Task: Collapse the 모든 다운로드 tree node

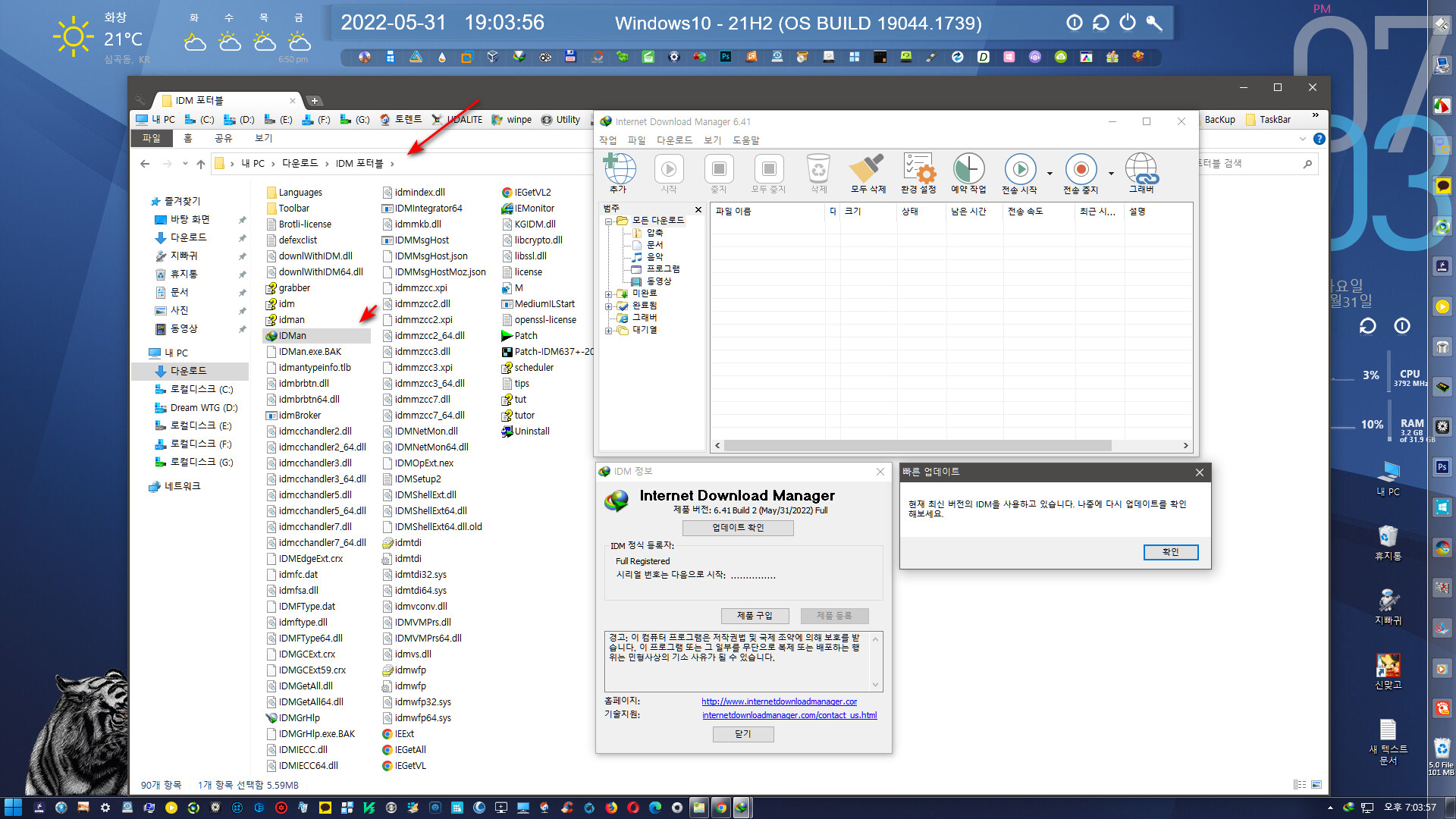Action: coord(608,221)
